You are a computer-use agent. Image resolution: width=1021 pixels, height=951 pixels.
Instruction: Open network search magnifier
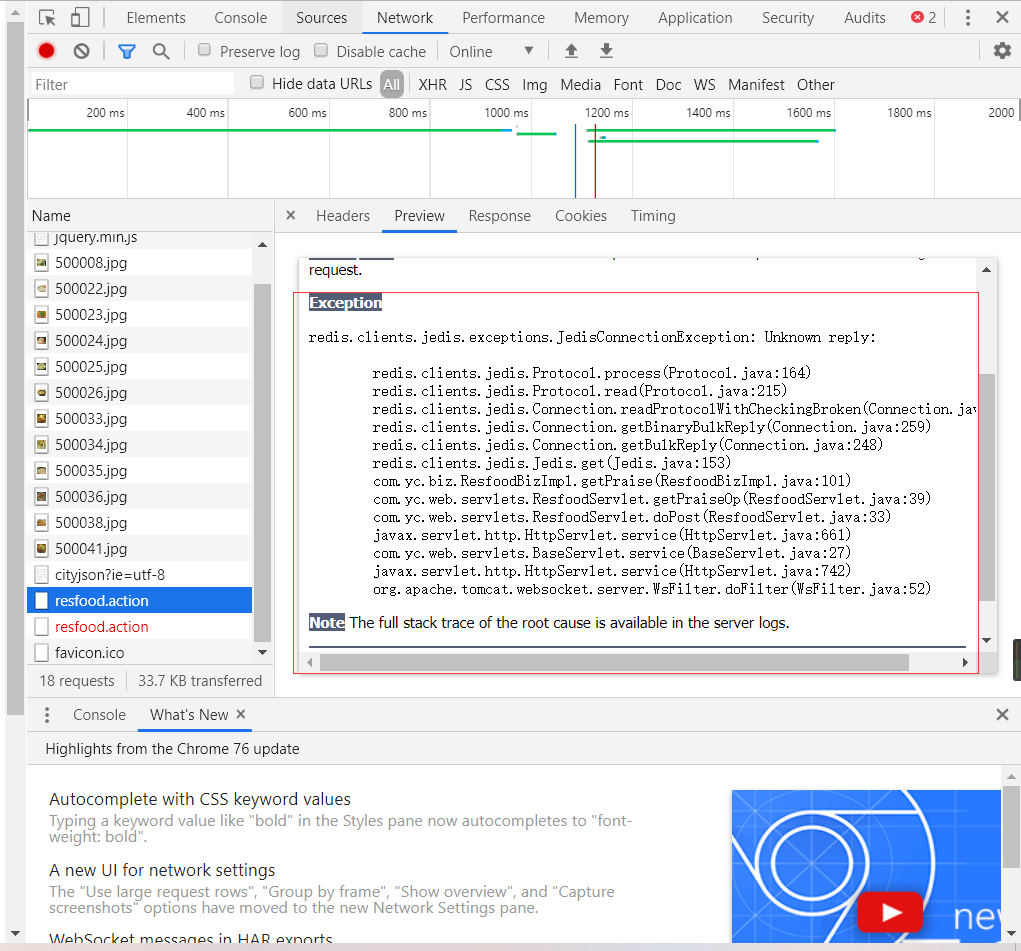click(x=161, y=51)
